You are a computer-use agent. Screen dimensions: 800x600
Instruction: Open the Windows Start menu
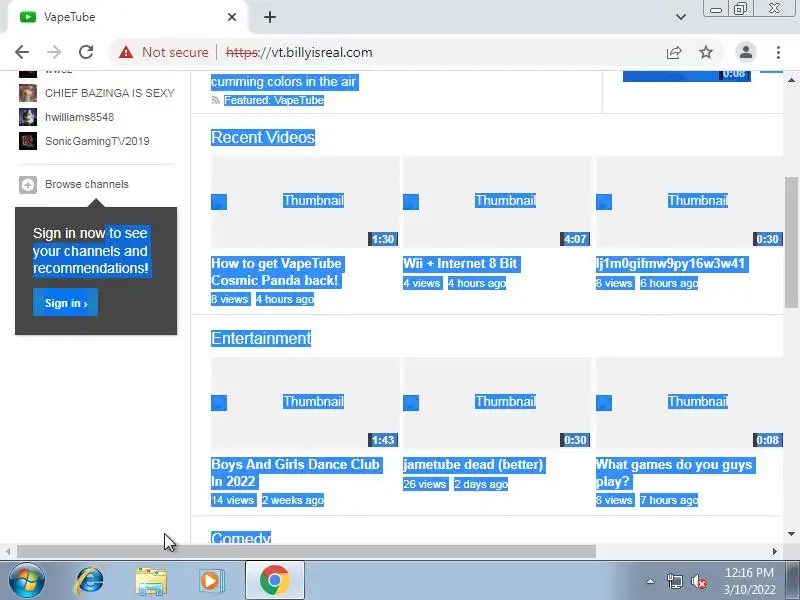(x=27, y=581)
